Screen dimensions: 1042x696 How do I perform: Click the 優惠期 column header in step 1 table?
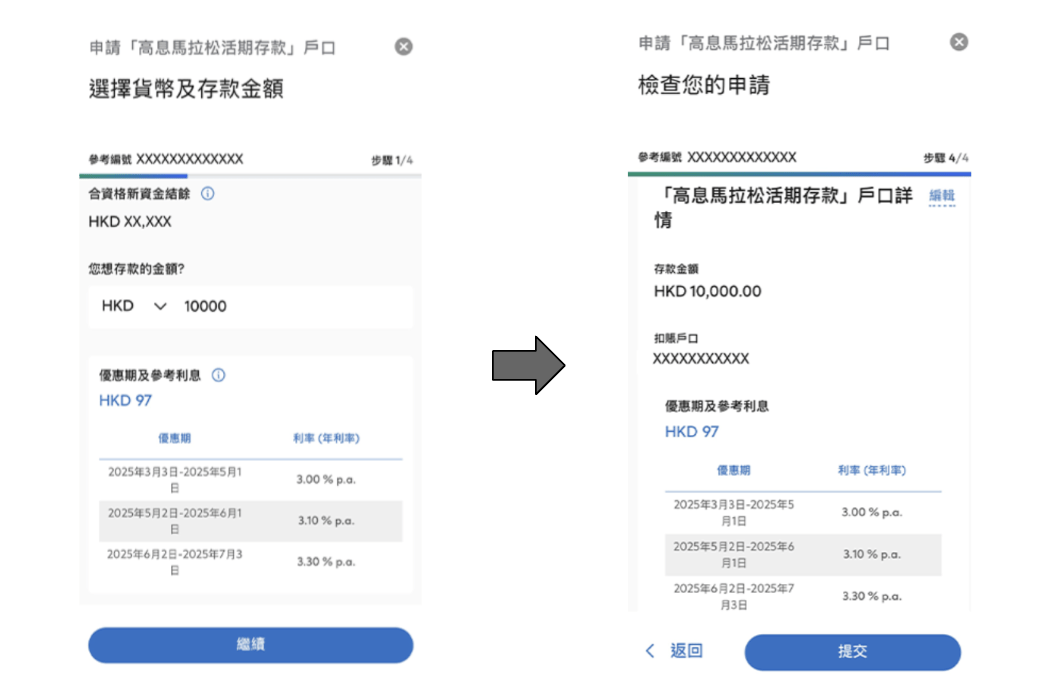(x=174, y=438)
